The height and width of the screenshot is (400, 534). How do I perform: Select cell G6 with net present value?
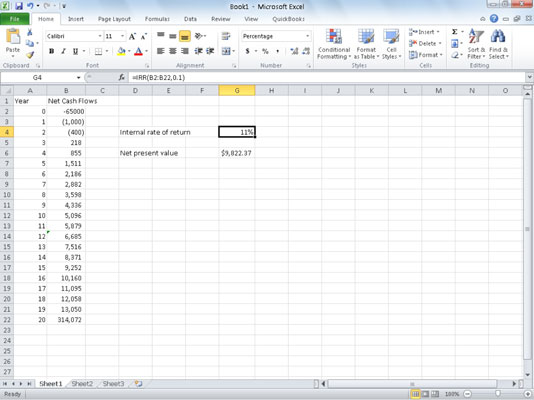point(237,153)
